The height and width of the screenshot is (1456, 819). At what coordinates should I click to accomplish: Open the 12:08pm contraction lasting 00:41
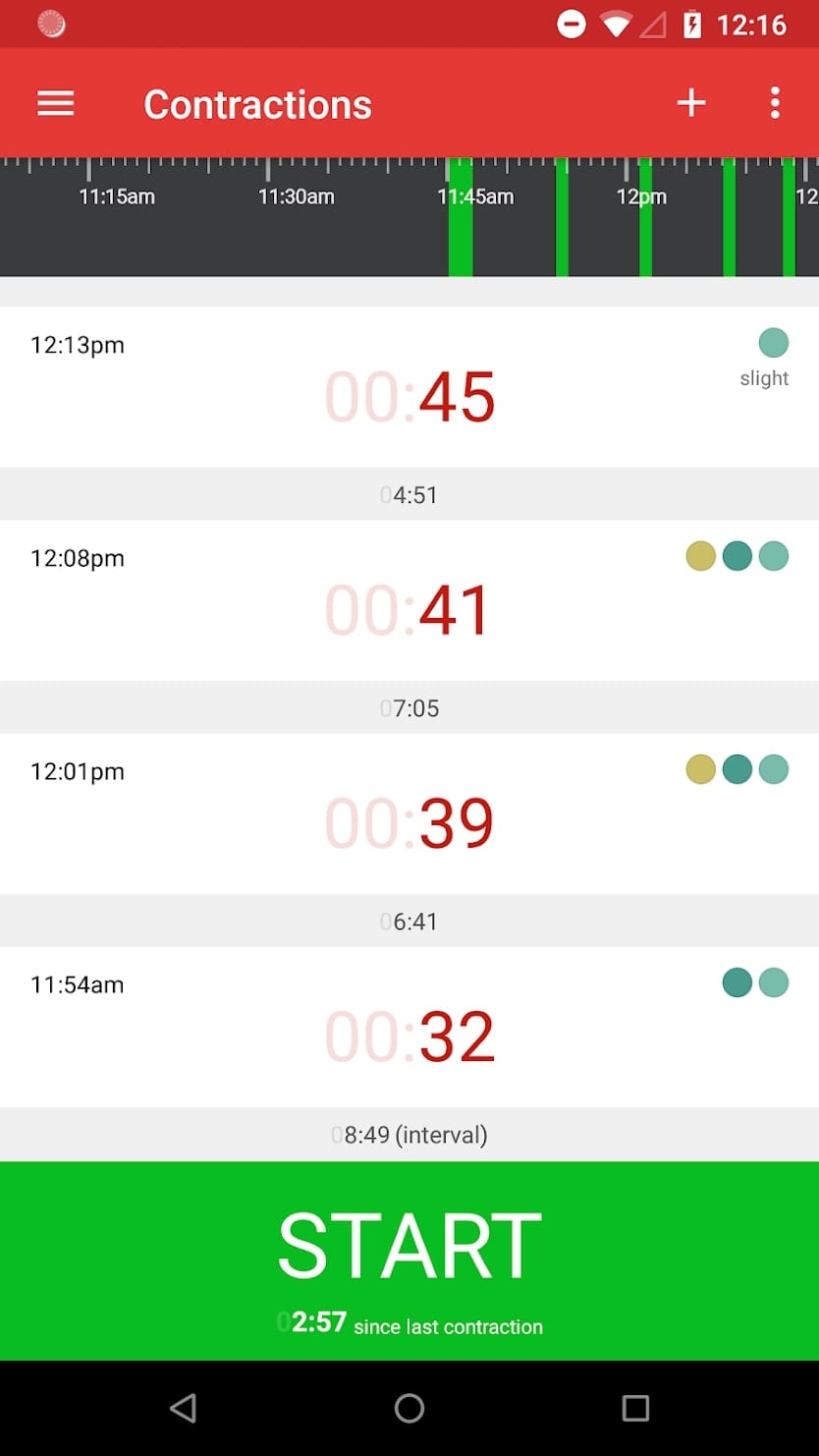pos(409,600)
